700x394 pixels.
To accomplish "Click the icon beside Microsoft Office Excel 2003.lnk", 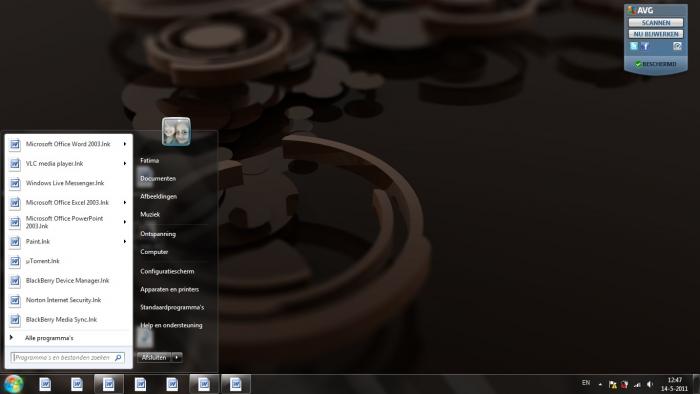I will tap(15, 203).
